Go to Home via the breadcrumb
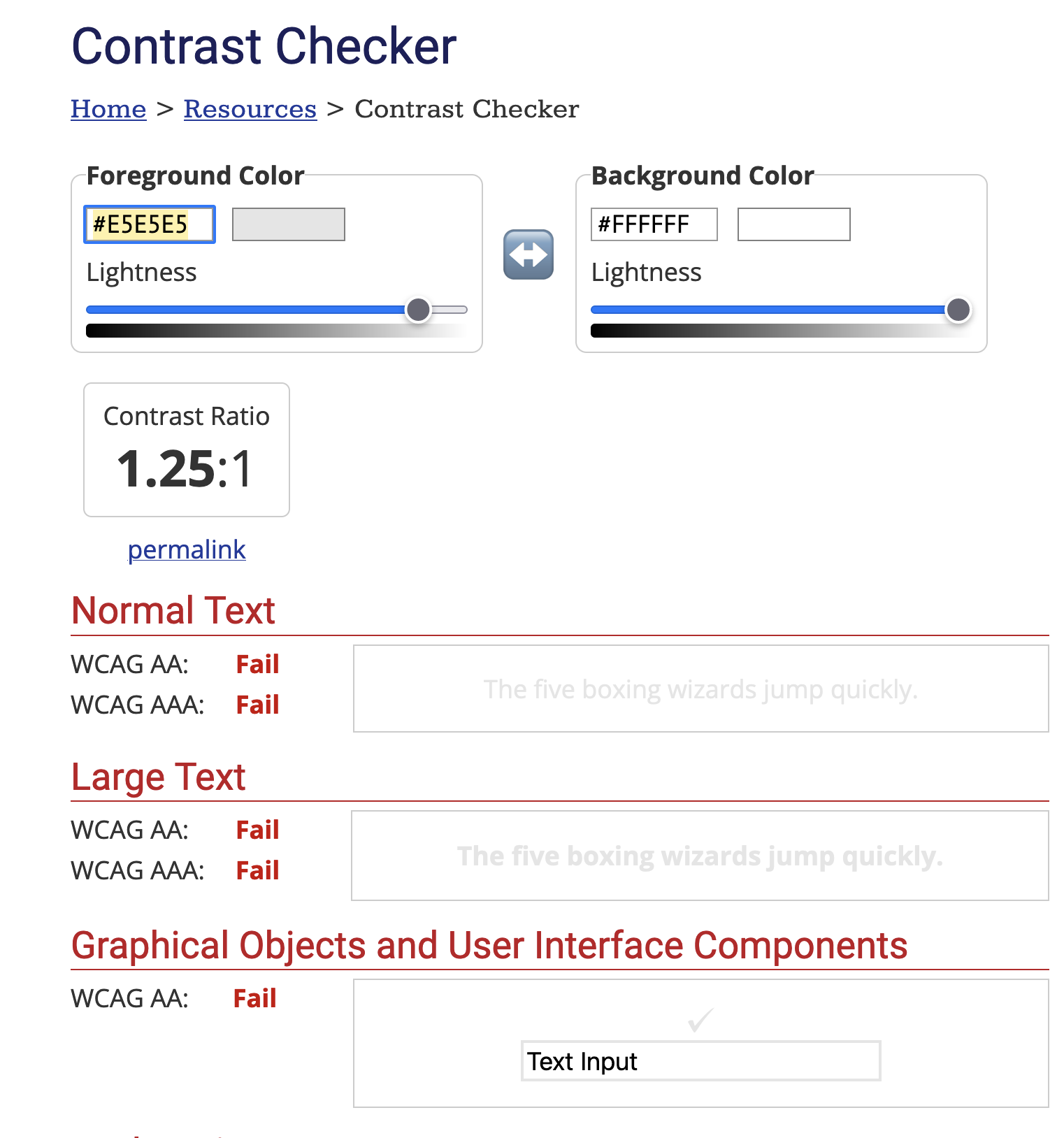The height and width of the screenshot is (1138, 1064). coord(108,109)
